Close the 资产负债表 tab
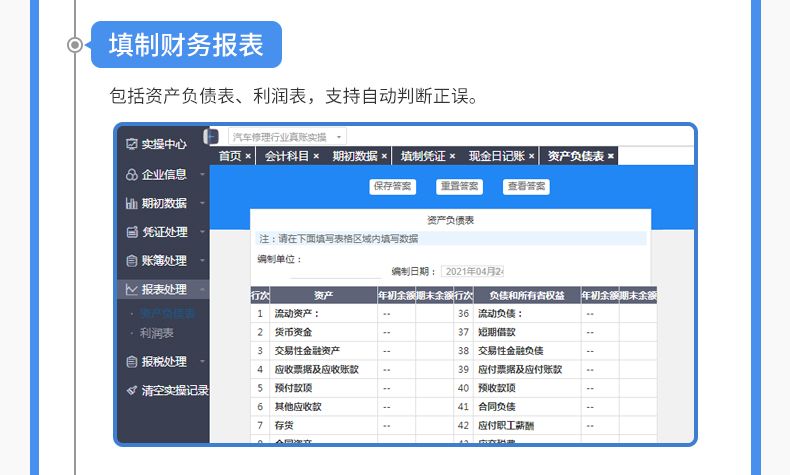 pos(611,157)
